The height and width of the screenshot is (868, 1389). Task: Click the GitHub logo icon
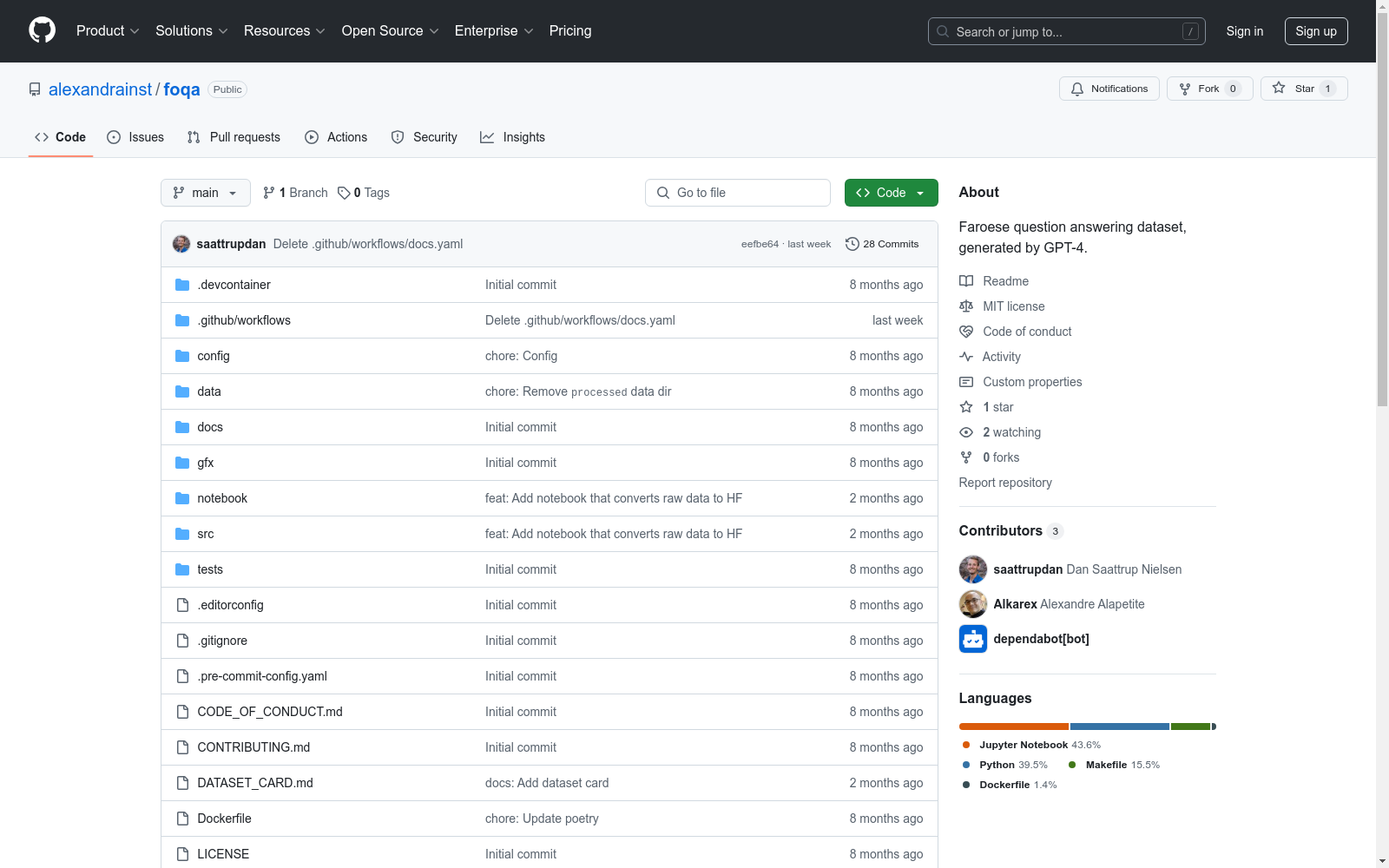click(42, 30)
